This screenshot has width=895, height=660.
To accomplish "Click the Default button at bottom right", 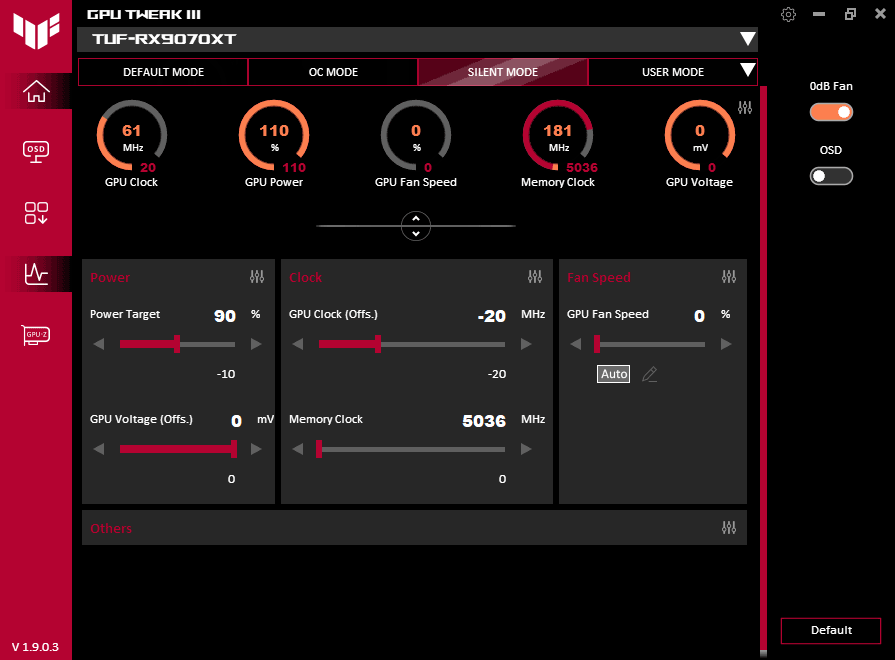I will click(x=831, y=631).
